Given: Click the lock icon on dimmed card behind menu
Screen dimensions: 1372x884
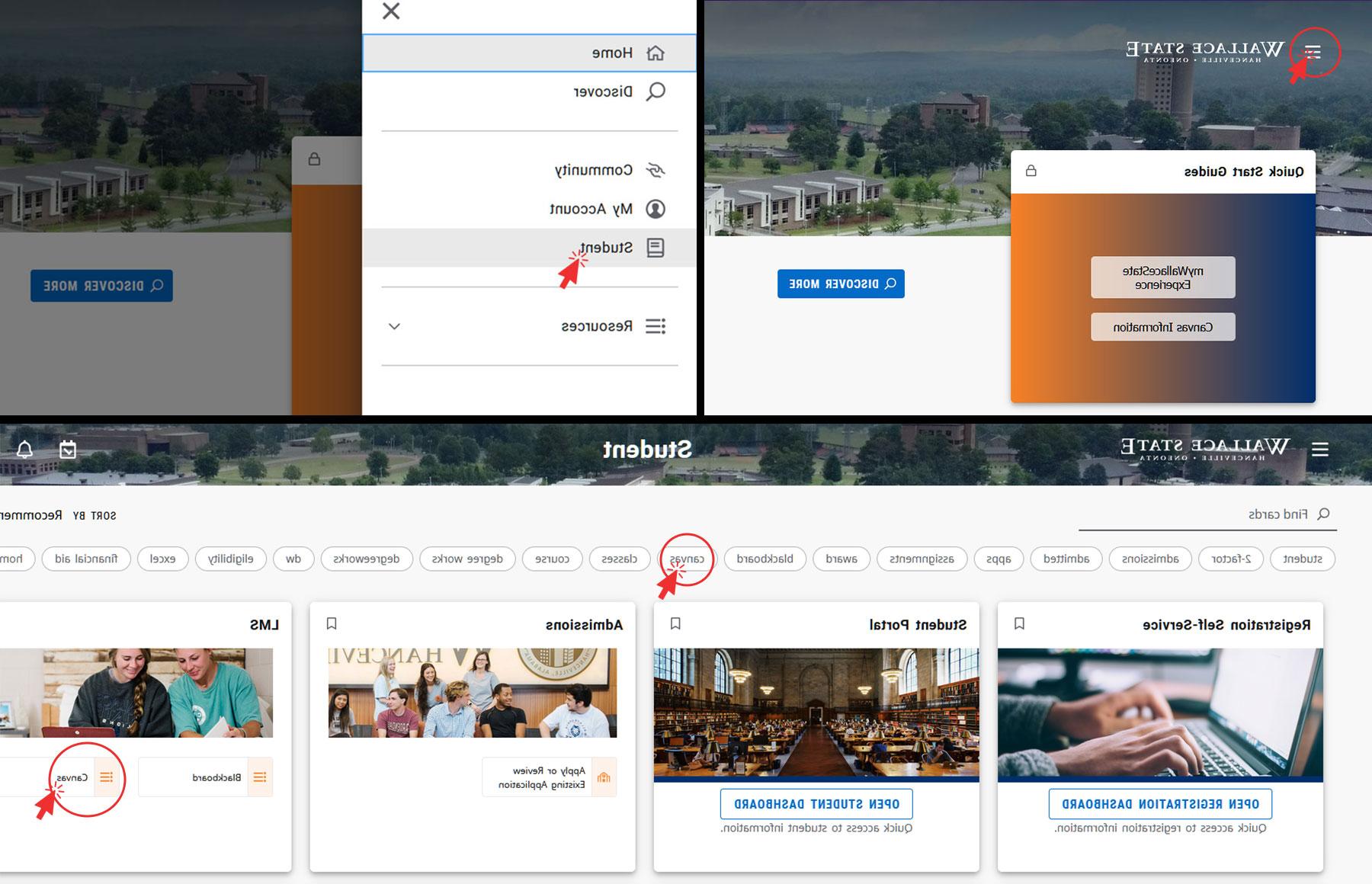Looking at the screenshot, I should tap(314, 159).
